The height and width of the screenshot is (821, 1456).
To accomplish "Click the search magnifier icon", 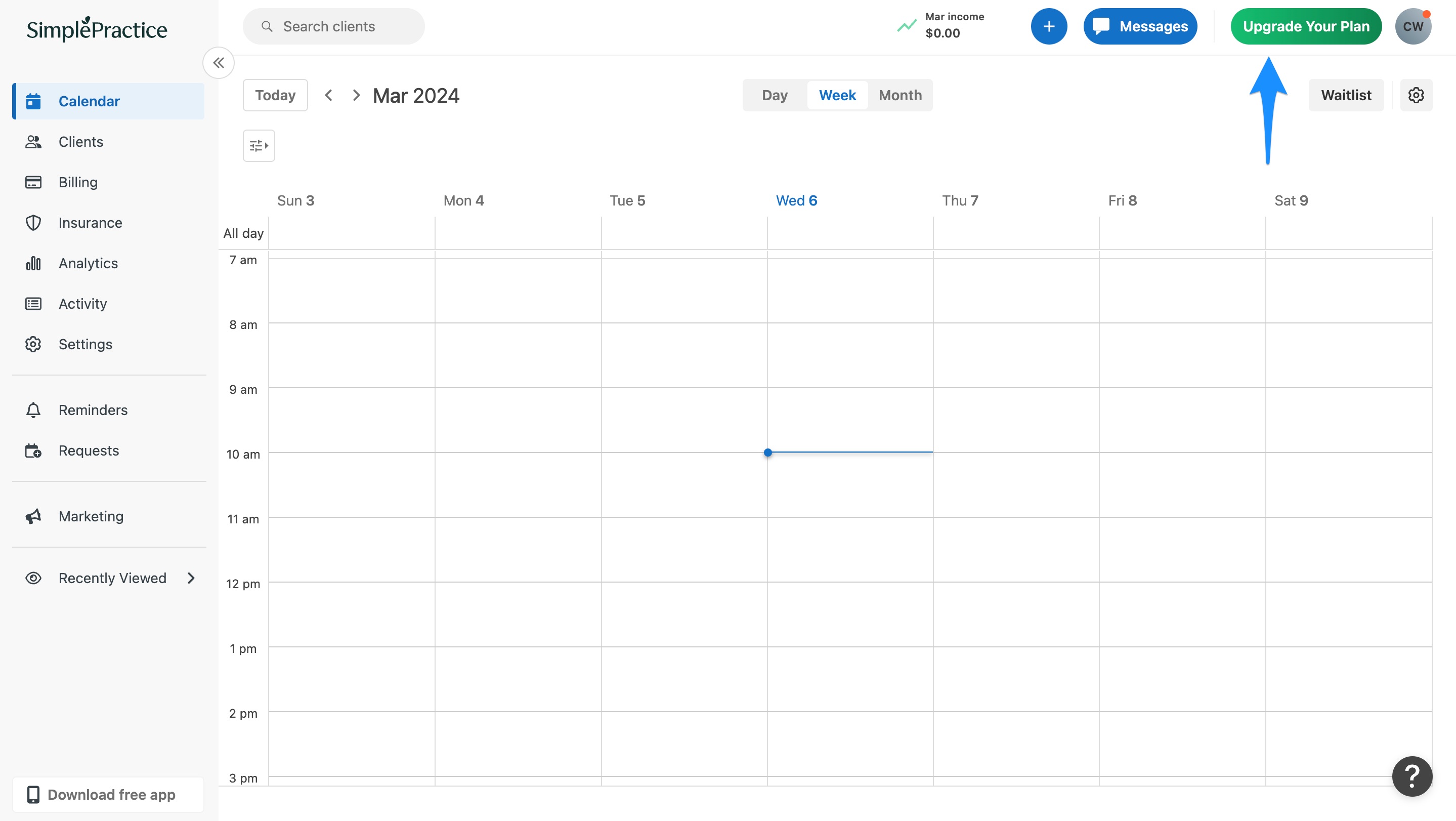I will [x=267, y=27].
